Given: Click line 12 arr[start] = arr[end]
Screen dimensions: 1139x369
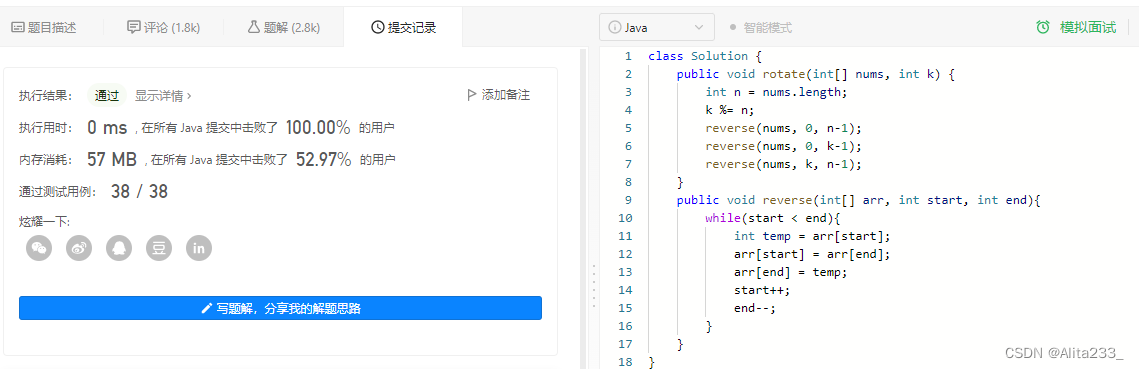Looking at the screenshot, I should coord(812,254).
